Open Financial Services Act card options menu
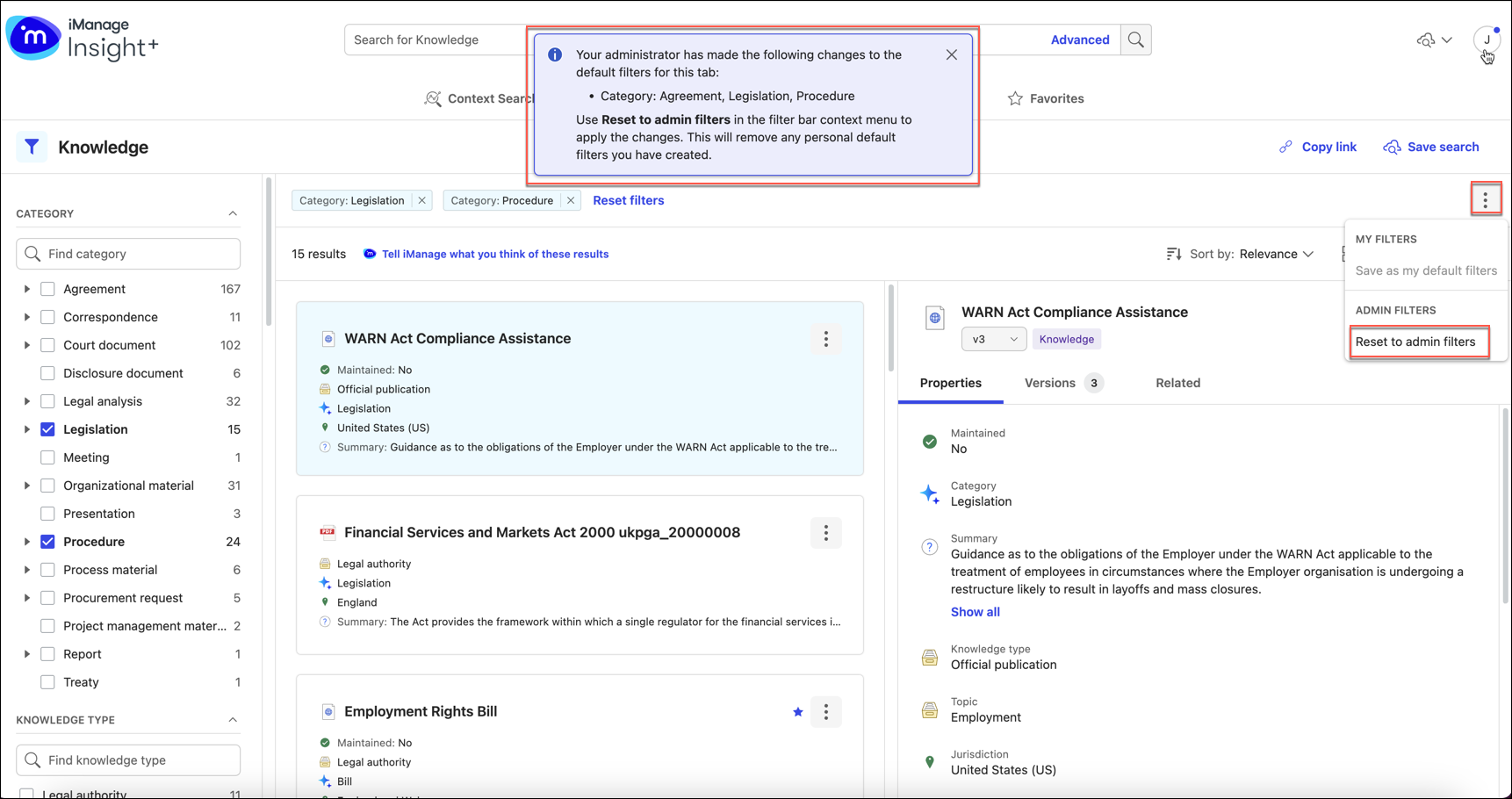This screenshot has width=1512, height=799. 825,533
